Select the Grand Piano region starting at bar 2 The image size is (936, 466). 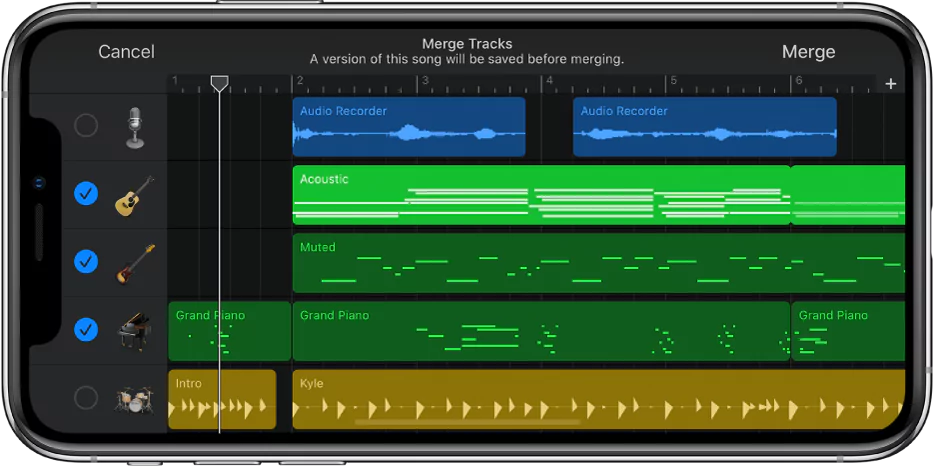[541, 331]
